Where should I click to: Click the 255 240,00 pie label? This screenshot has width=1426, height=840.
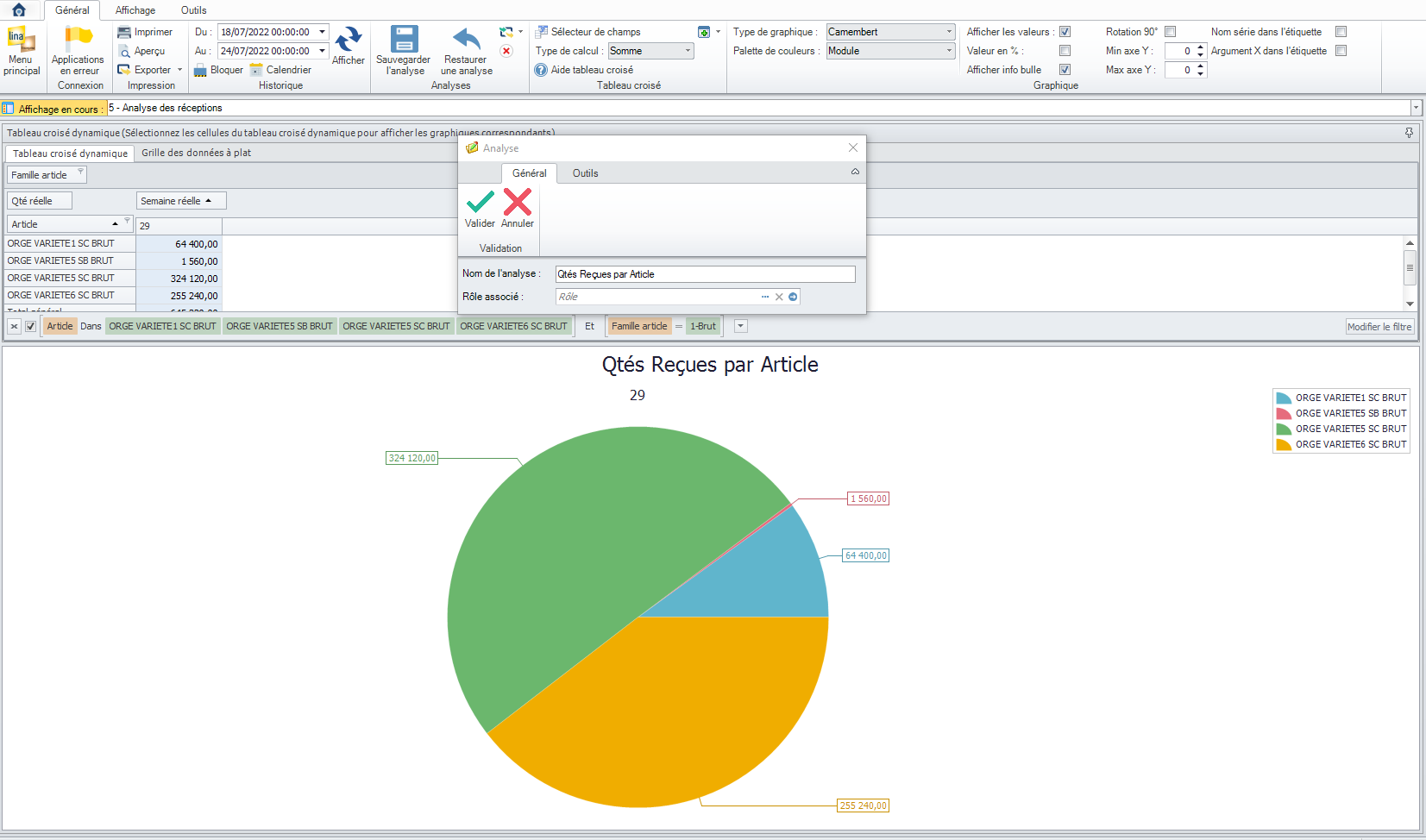coord(863,806)
